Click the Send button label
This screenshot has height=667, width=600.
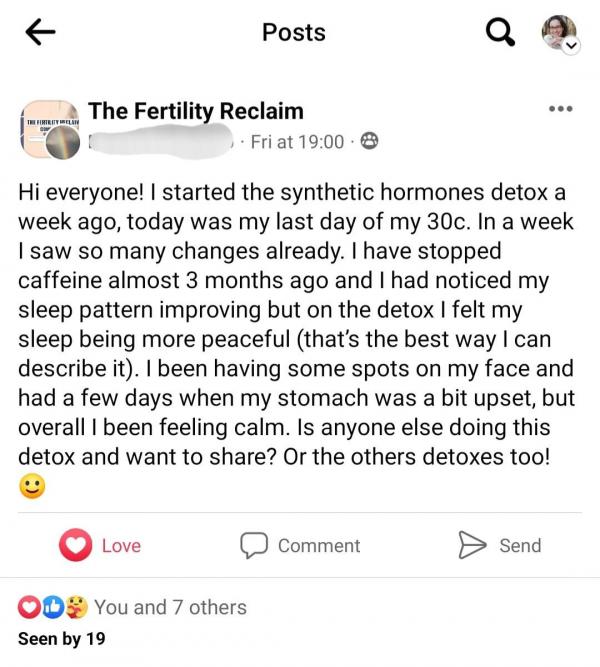click(x=520, y=545)
